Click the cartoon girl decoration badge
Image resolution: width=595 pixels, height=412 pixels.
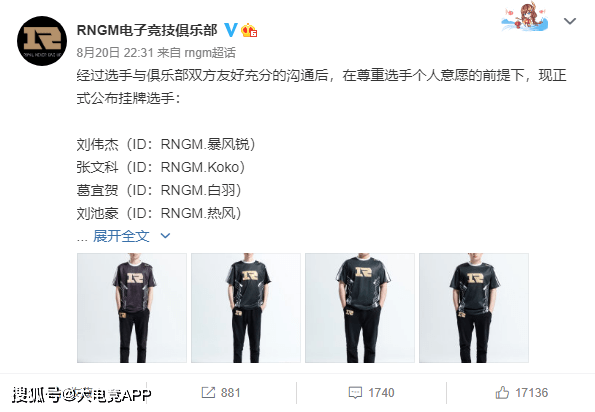525,17
